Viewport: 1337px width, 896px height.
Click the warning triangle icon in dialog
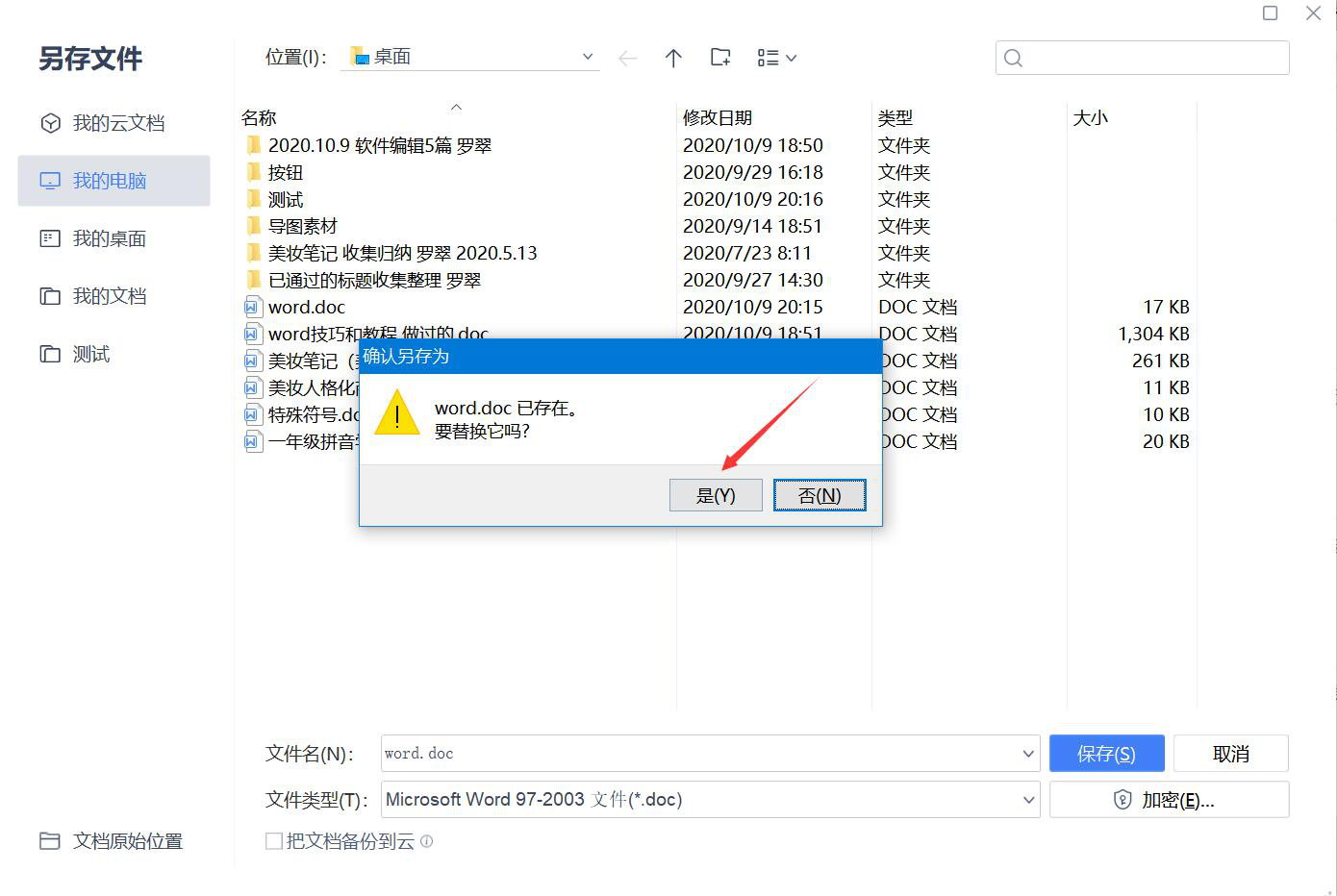coord(396,415)
